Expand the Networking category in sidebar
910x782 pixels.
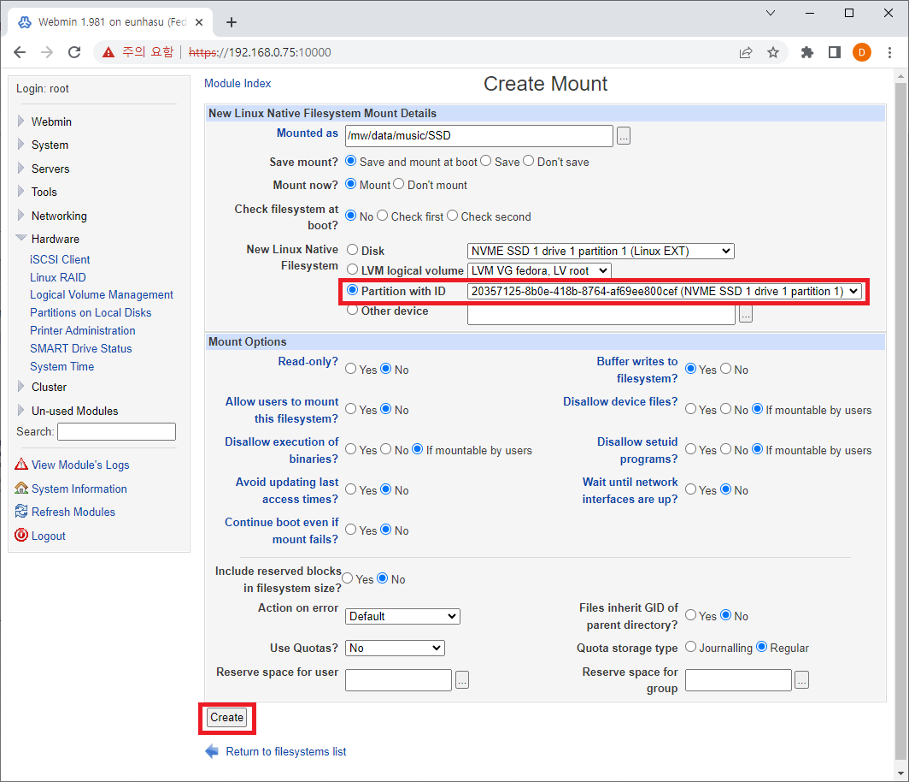(59, 216)
